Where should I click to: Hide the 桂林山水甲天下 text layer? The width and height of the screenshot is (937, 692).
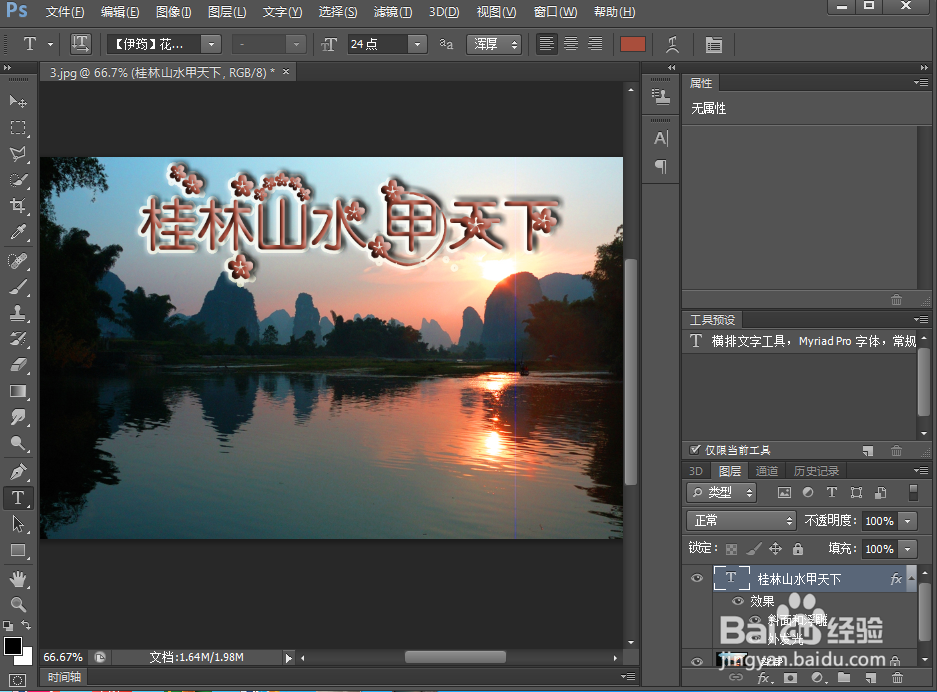click(697, 578)
